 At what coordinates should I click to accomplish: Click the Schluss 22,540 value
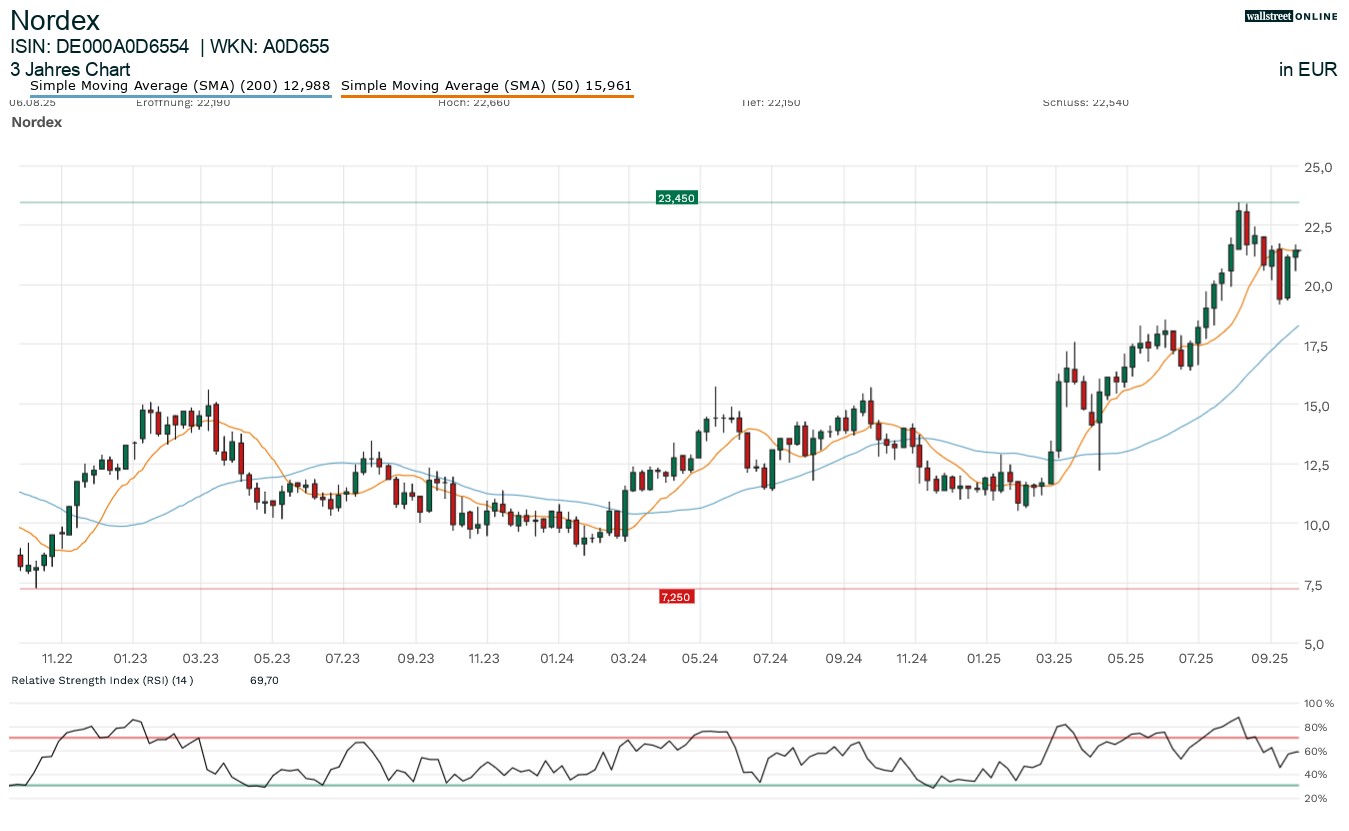click(x=1085, y=102)
